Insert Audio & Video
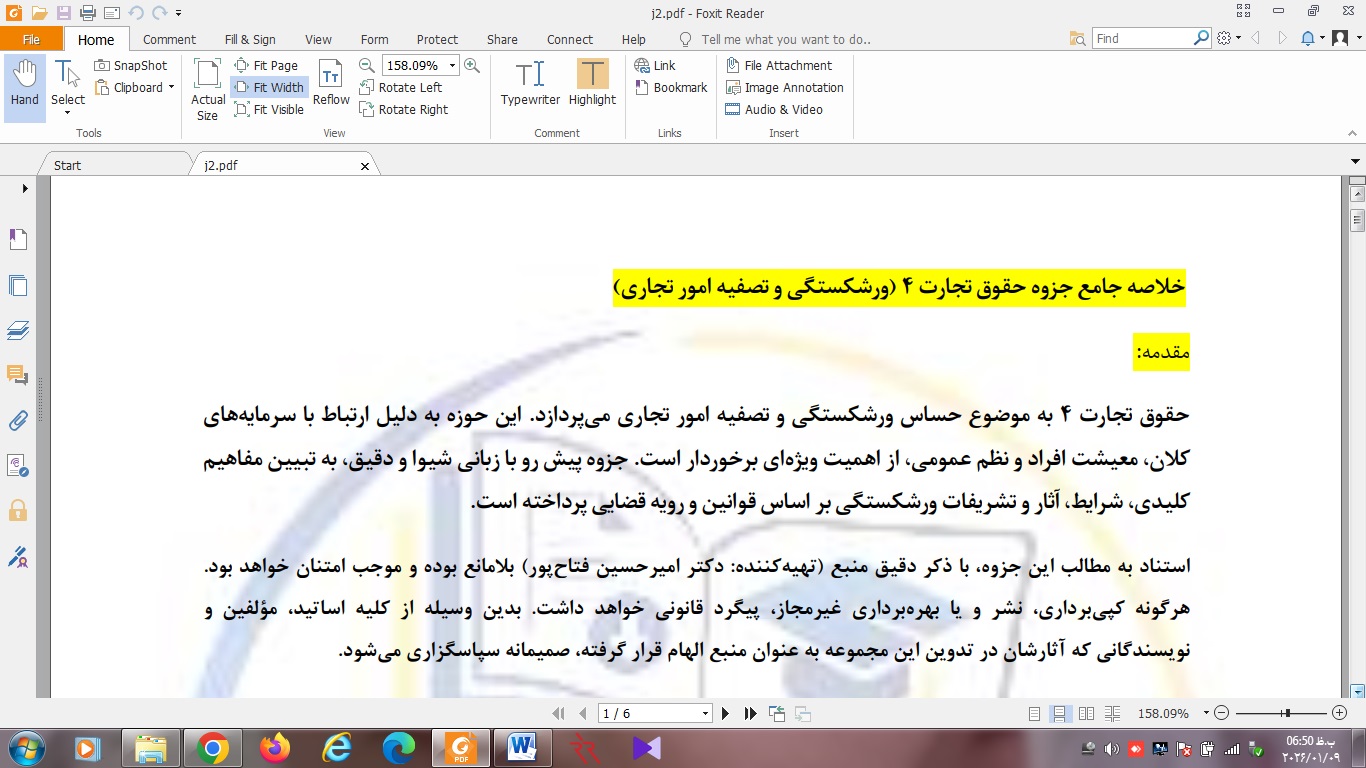Viewport: 1366px width, 768px height. point(774,109)
